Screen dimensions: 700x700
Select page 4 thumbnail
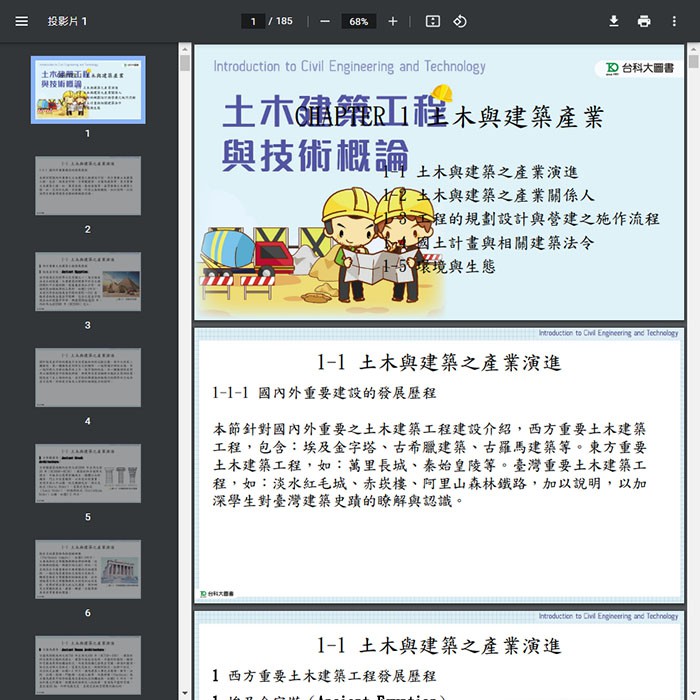click(x=88, y=378)
